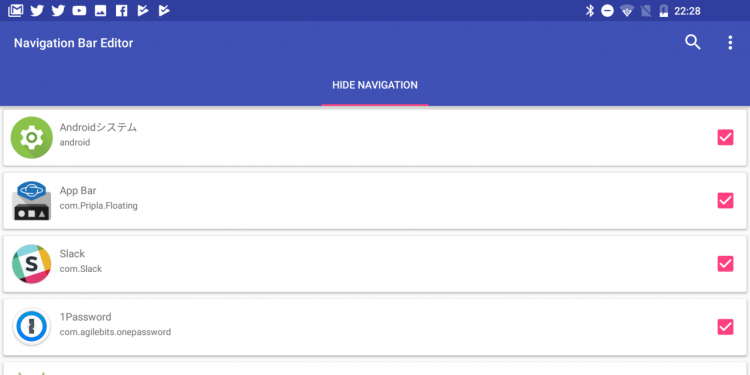
Task: Open search with the magnifier icon
Action: coord(693,43)
